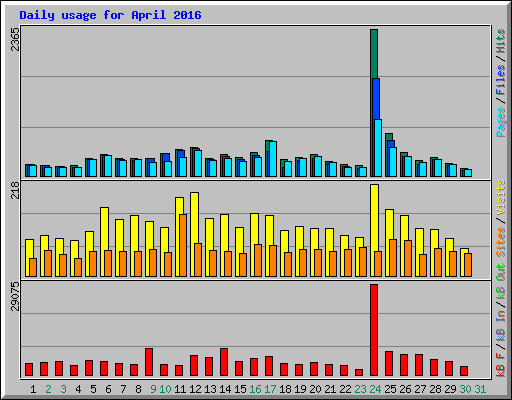Click day label 21 on the x-axis
Screen dimensions: 512x400
click(330, 389)
